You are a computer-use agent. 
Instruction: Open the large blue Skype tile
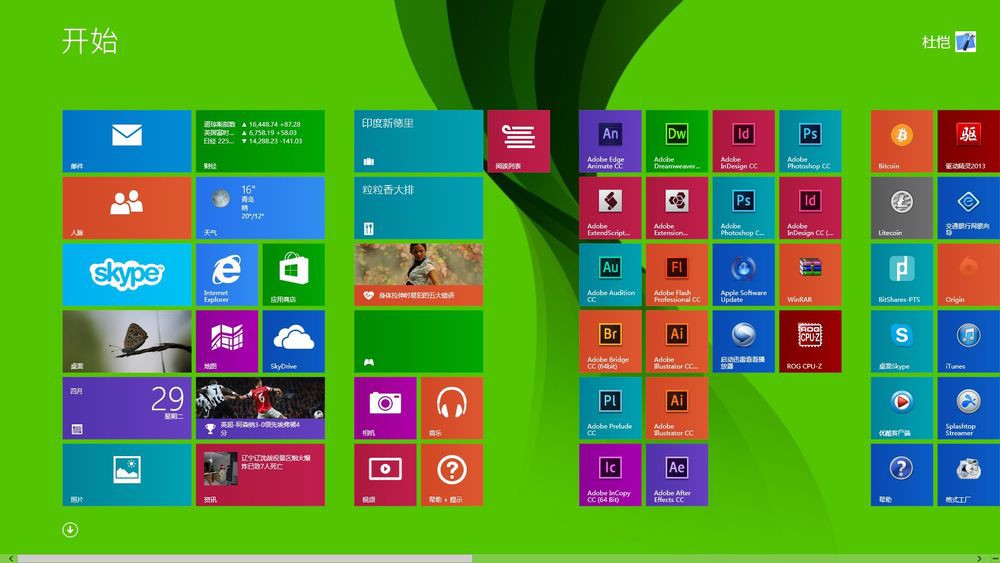[x=127, y=274]
